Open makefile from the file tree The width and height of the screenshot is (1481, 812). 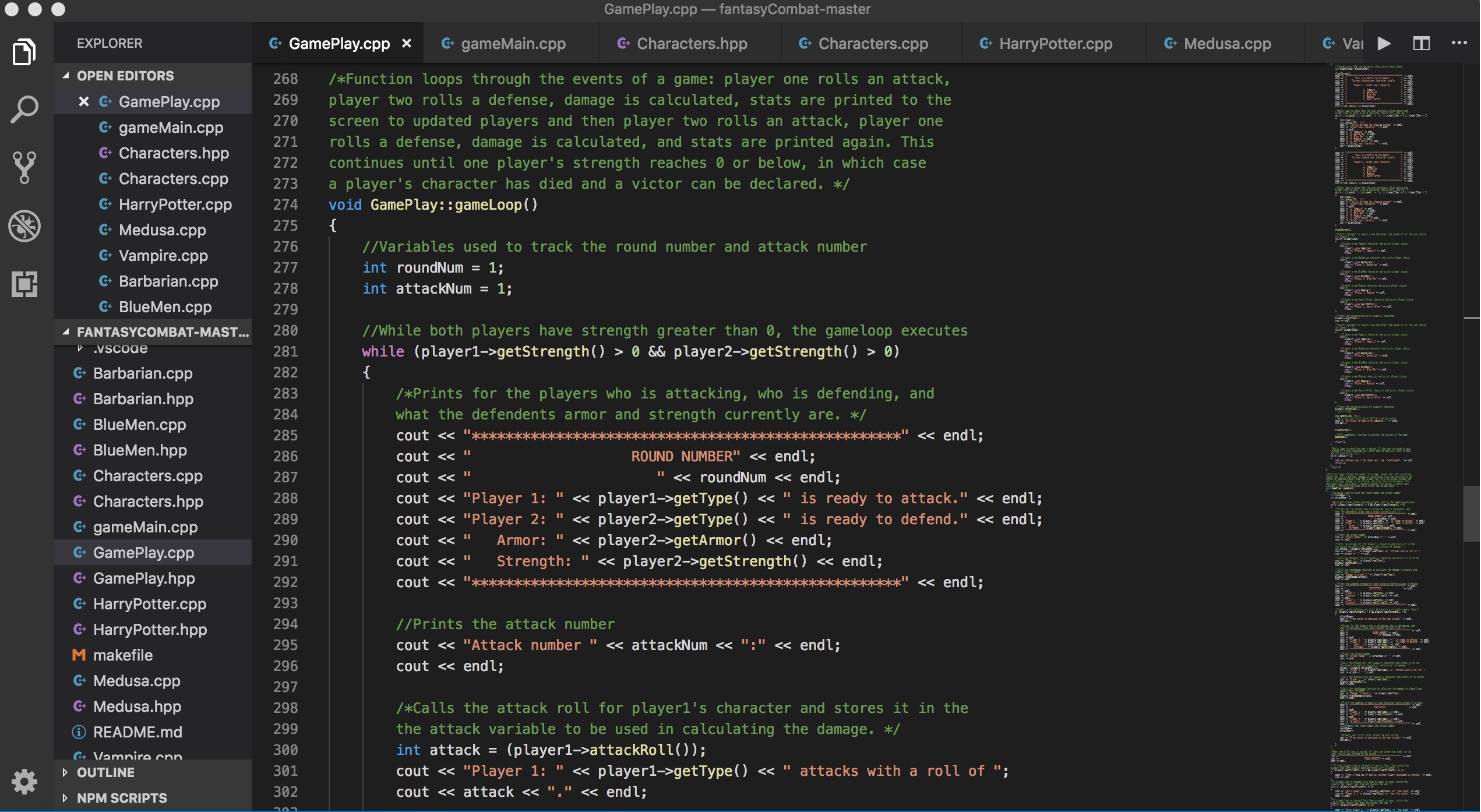click(123, 655)
